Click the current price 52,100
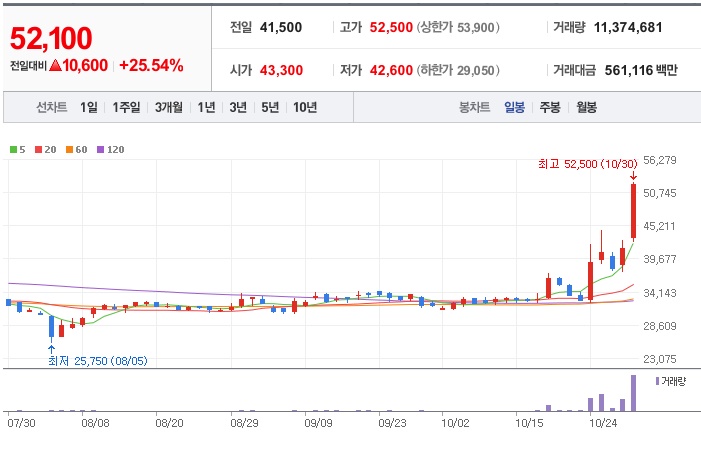 [51, 38]
